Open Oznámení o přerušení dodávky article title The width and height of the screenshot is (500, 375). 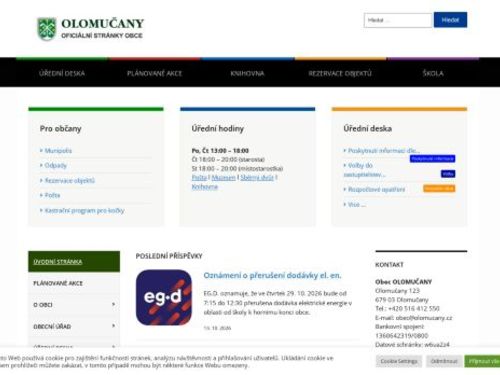(272, 275)
